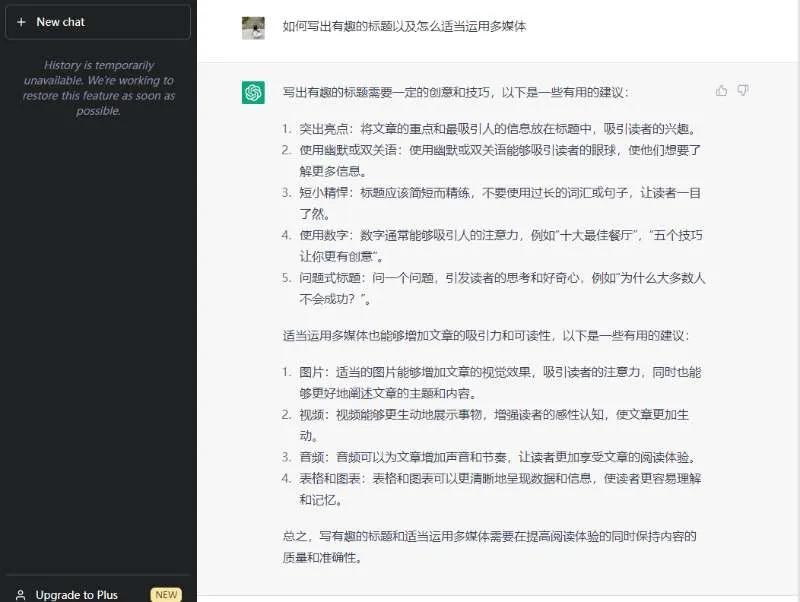800x602 pixels.
Task: Start a New chat
Action: click(x=97, y=22)
